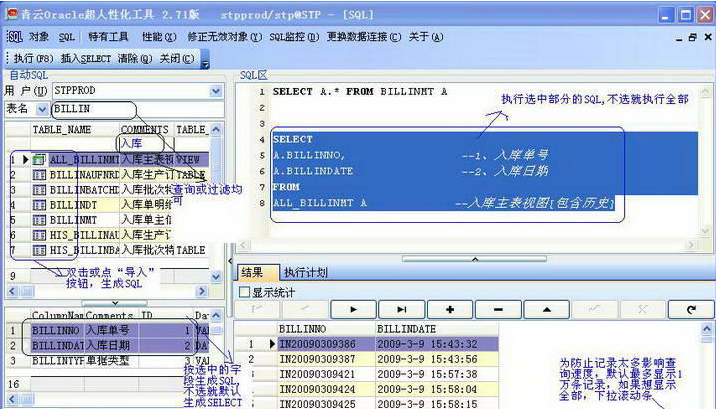
Task: Select the BILLINMT table icon
Action: pos(39,220)
